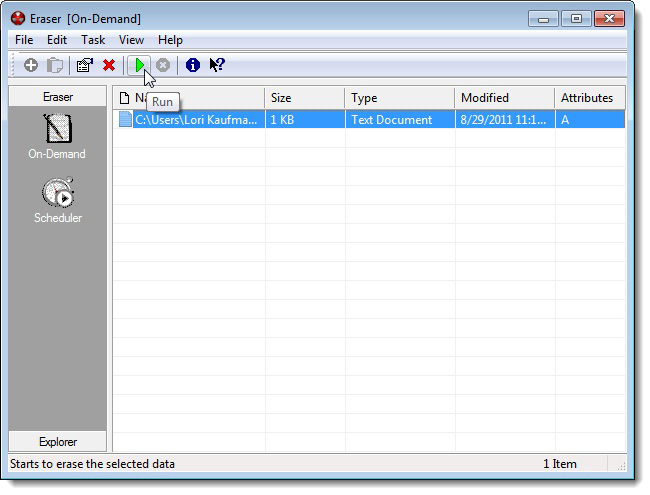Viewport: 650px width, 495px height.
Task: Click the Text Document type cell
Action: (x=400, y=119)
